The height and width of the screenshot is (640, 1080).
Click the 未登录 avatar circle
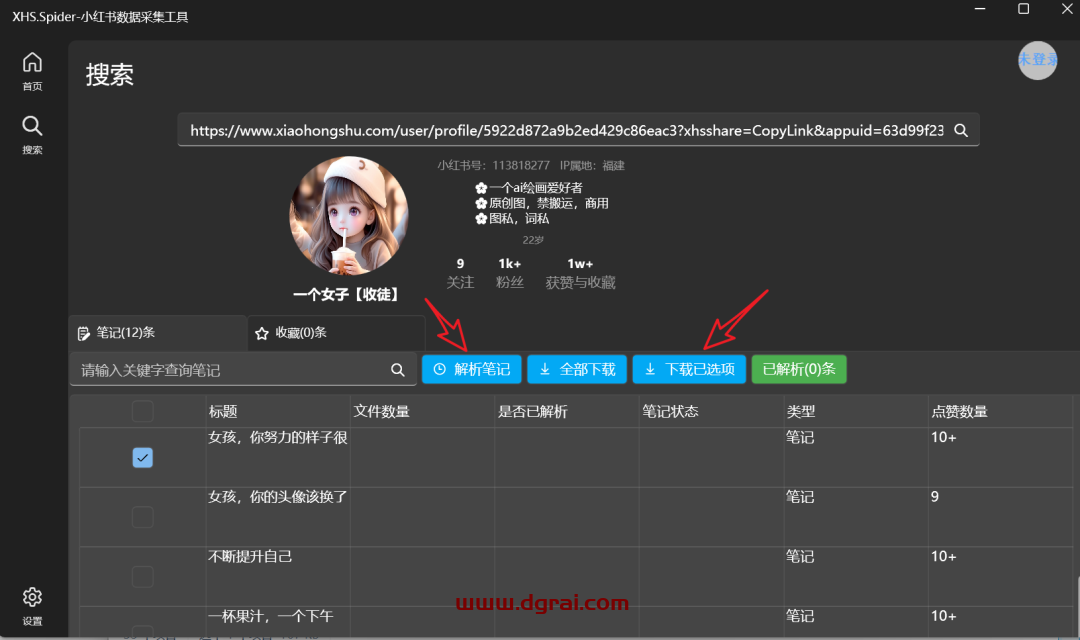tap(1037, 60)
